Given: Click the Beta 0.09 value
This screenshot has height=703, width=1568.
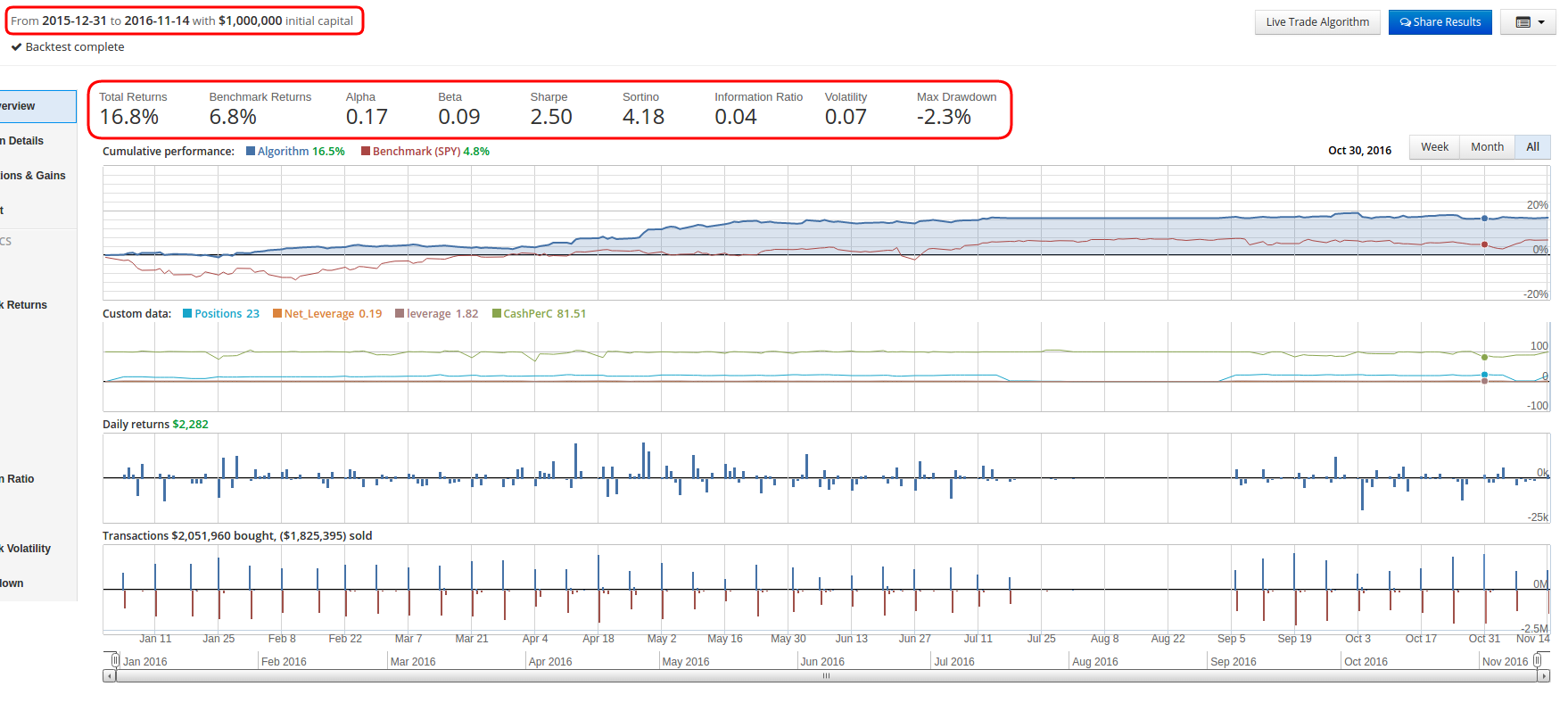Looking at the screenshot, I should pyautogui.click(x=459, y=117).
